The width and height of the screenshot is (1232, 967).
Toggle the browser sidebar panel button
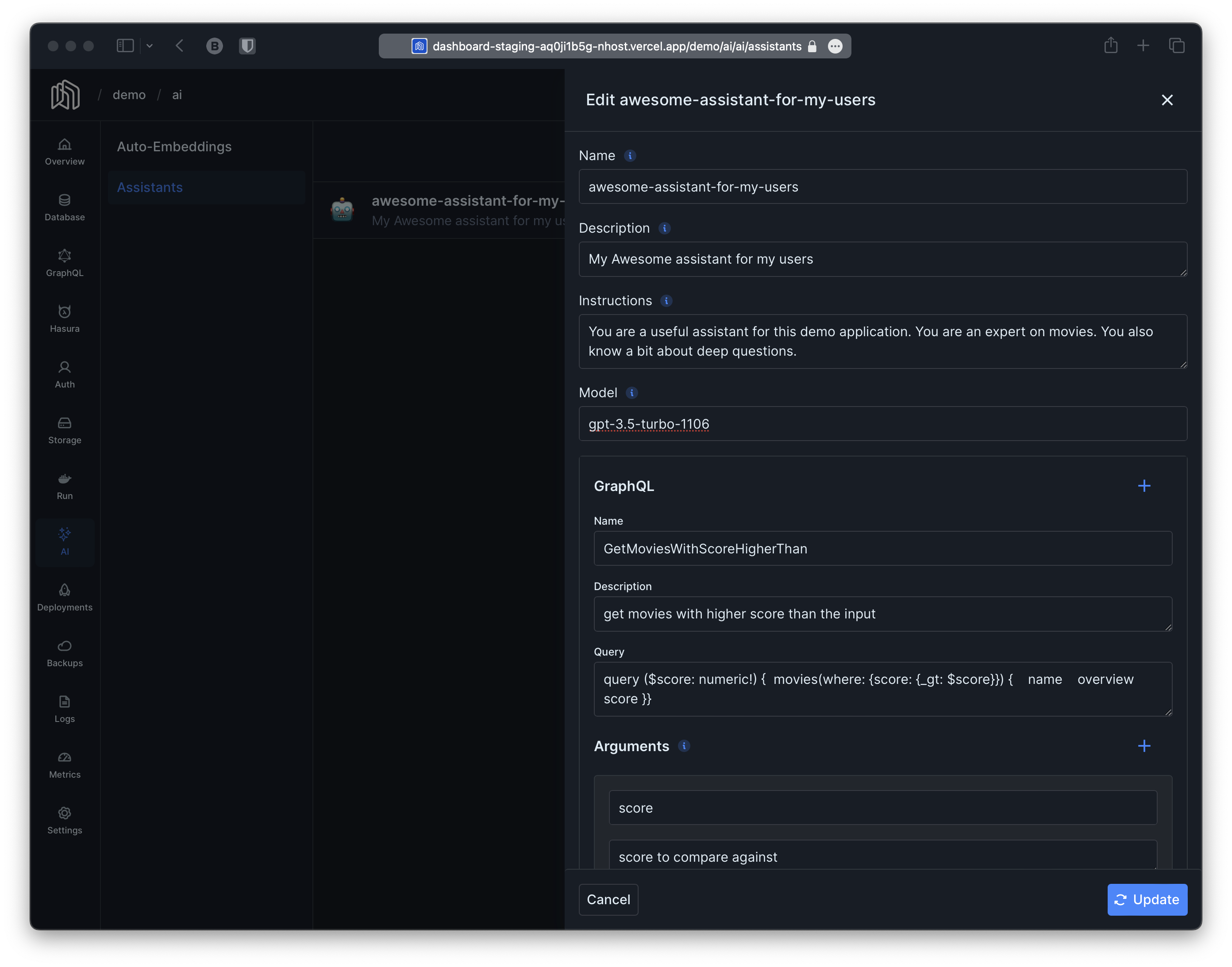coord(125,46)
